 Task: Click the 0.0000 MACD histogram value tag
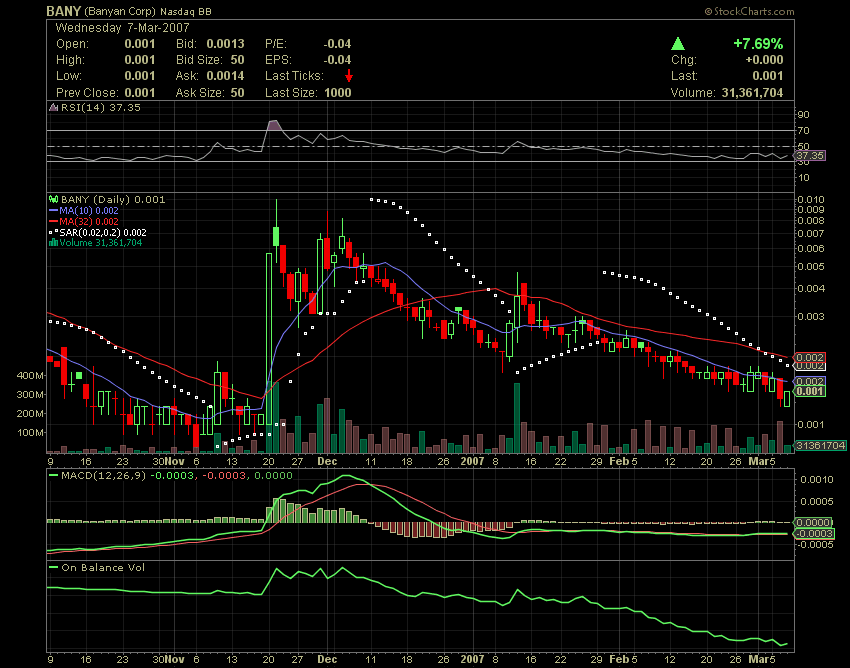813,523
